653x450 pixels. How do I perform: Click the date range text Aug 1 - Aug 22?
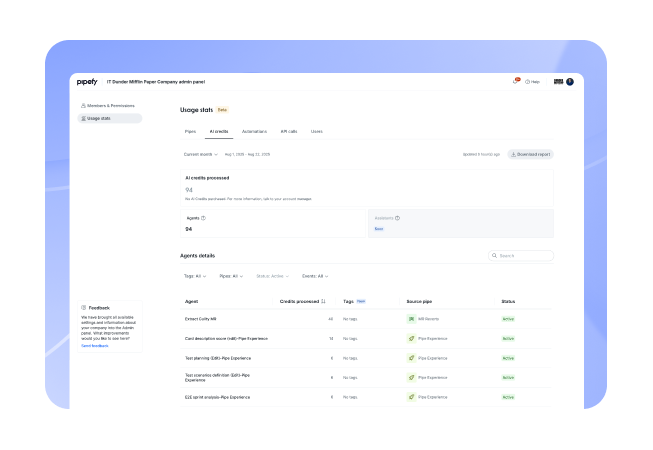point(247,154)
